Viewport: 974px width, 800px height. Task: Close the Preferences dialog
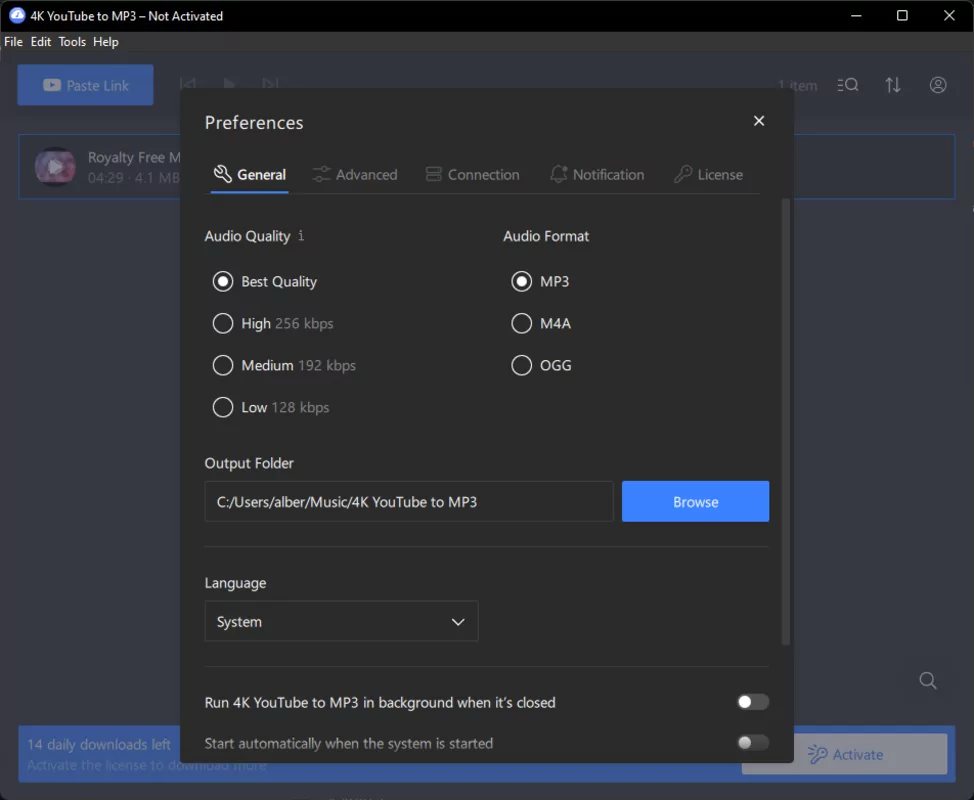tap(758, 120)
